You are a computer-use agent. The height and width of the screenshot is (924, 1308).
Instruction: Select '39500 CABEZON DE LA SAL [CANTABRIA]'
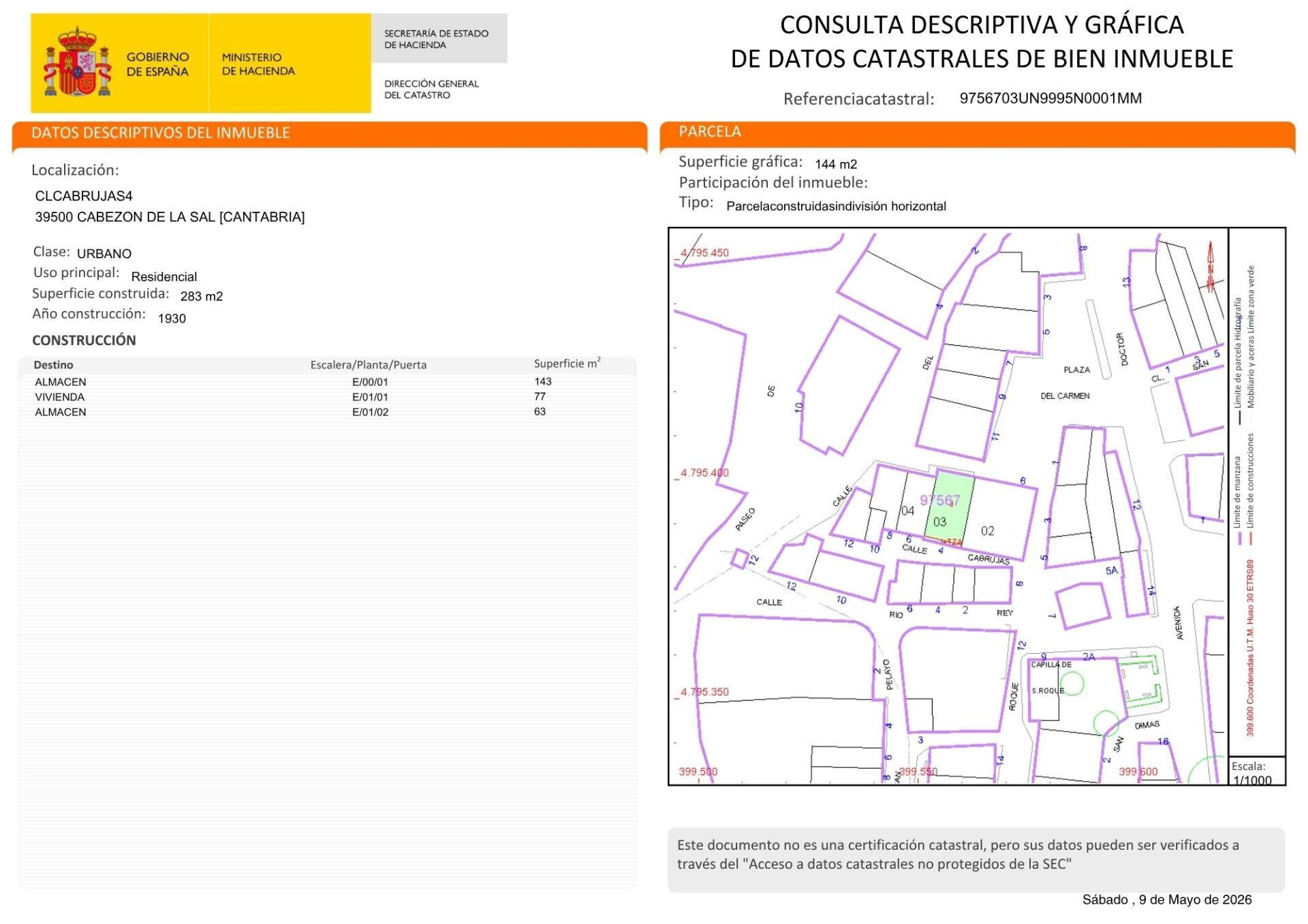(170, 217)
